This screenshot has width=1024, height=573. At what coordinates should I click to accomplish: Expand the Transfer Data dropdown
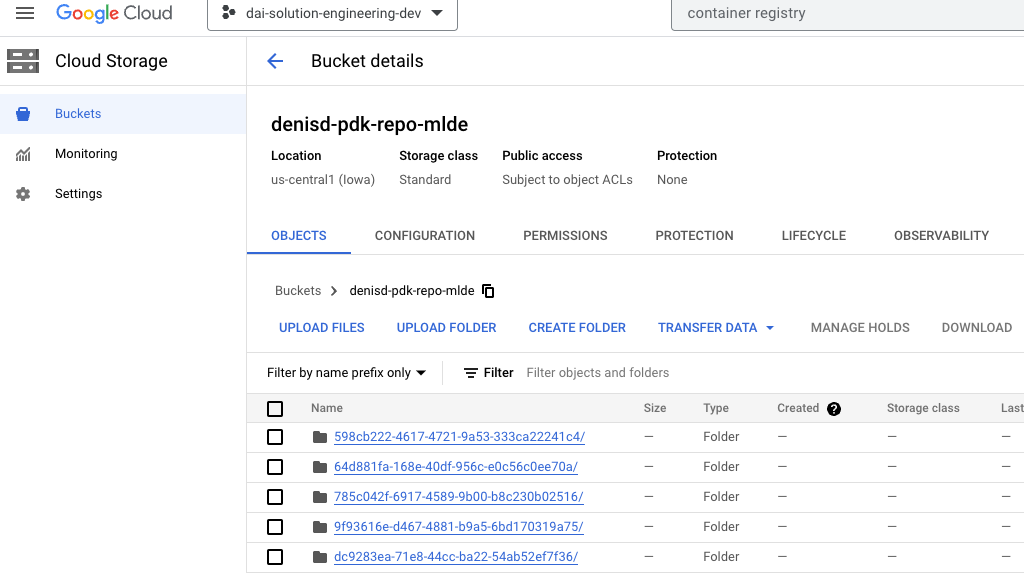click(x=716, y=327)
